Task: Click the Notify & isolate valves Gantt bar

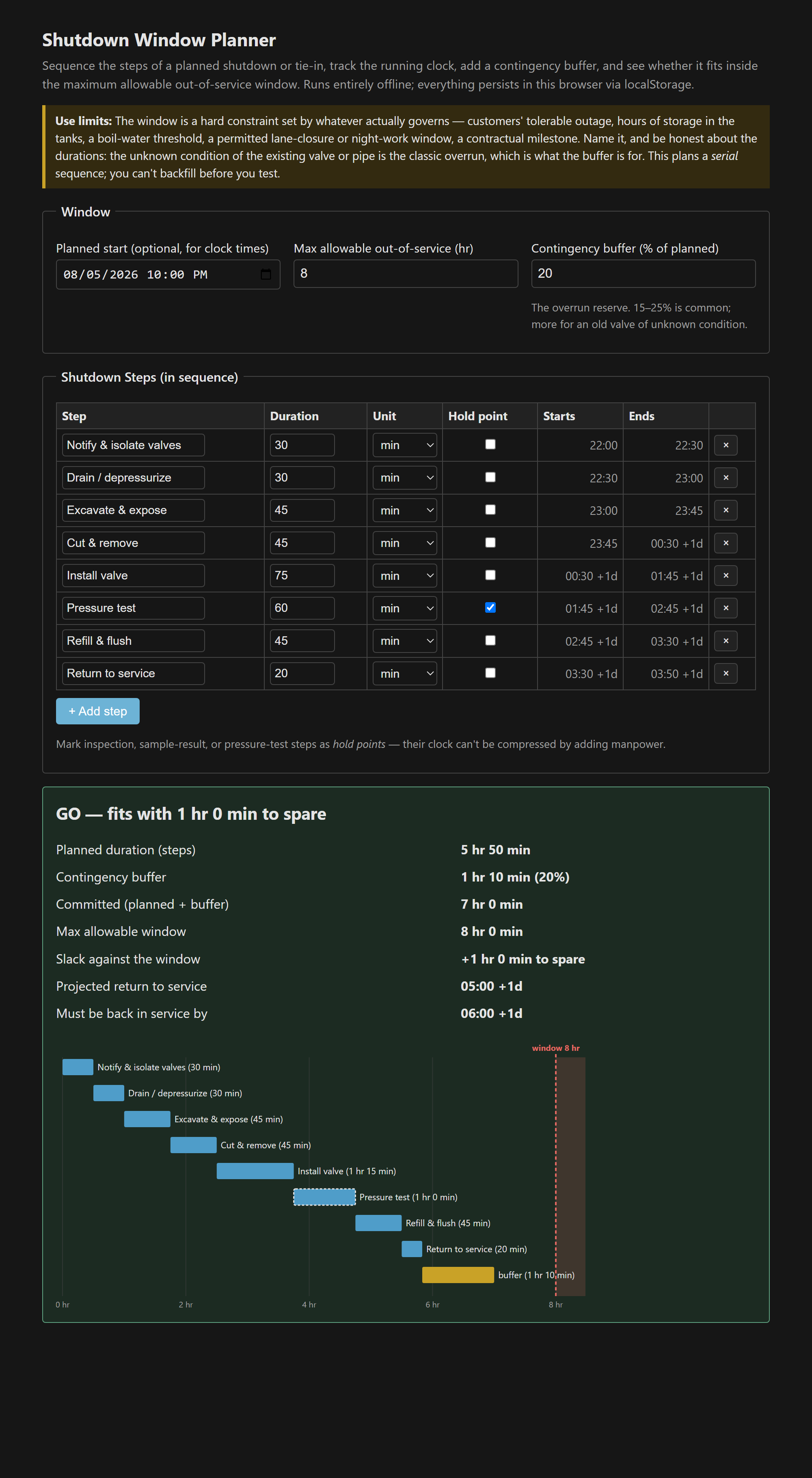Action: 78,1067
